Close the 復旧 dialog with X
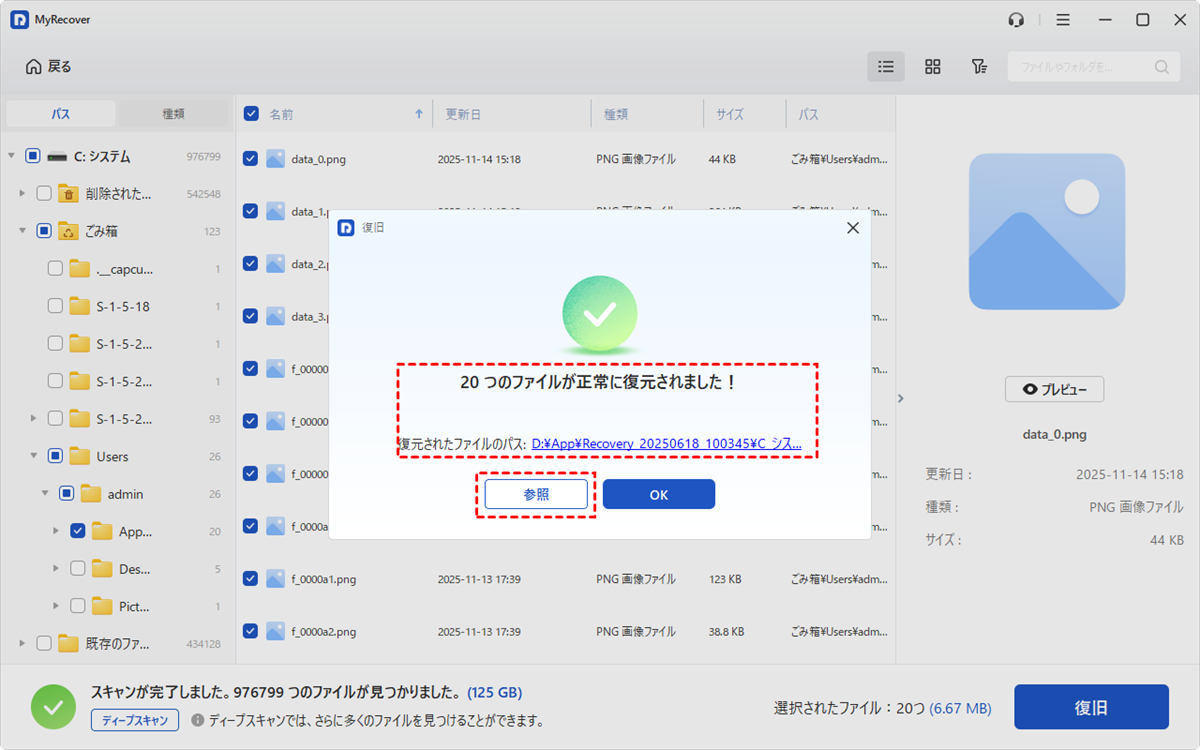1200x750 pixels. (852, 228)
